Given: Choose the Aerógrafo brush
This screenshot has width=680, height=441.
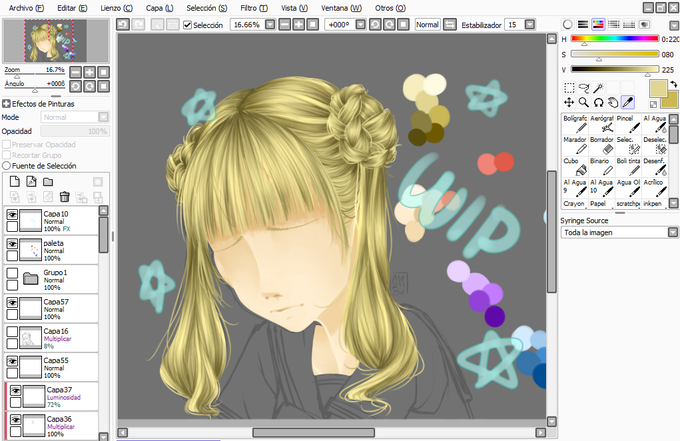Looking at the screenshot, I should [602, 124].
